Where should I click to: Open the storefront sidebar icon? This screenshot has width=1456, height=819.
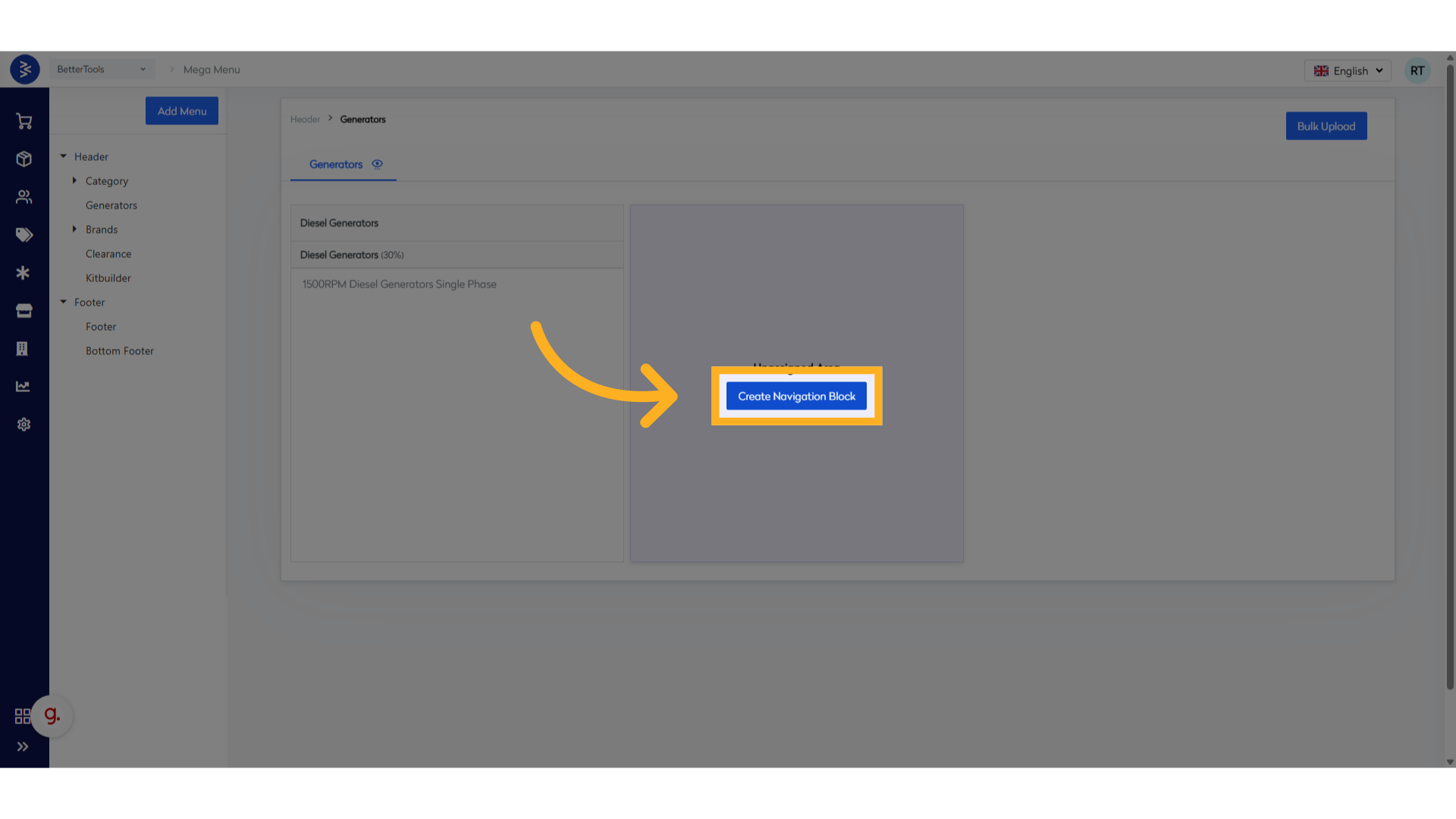[x=24, y=311]
